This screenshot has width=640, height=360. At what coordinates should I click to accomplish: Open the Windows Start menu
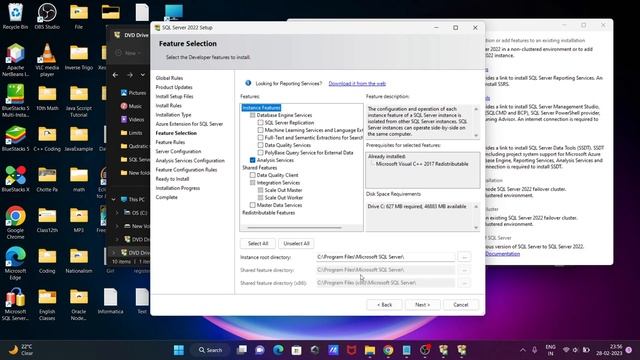[x=179, y=350]
